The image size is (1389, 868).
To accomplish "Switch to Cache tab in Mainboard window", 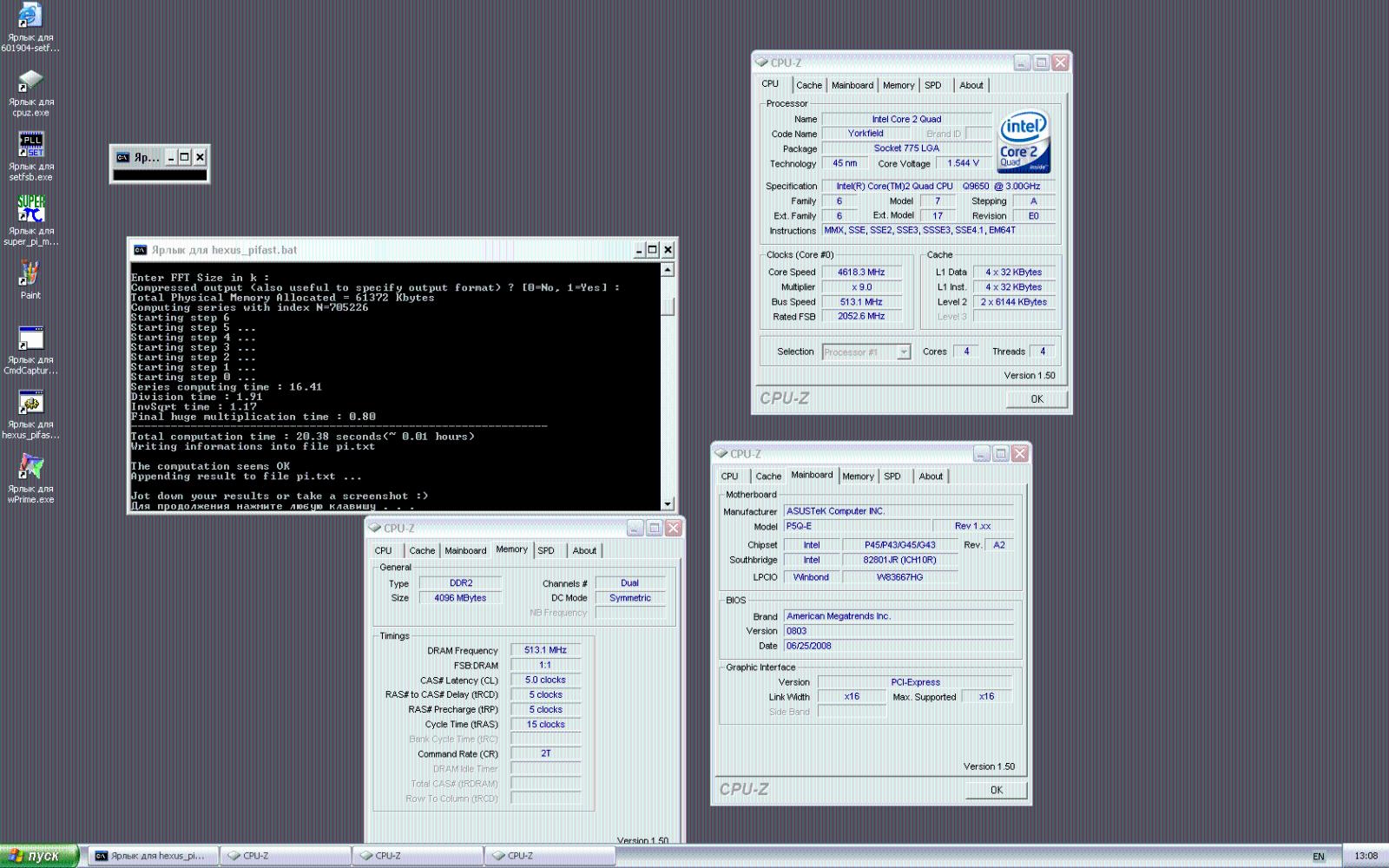I will click(768, 477).
